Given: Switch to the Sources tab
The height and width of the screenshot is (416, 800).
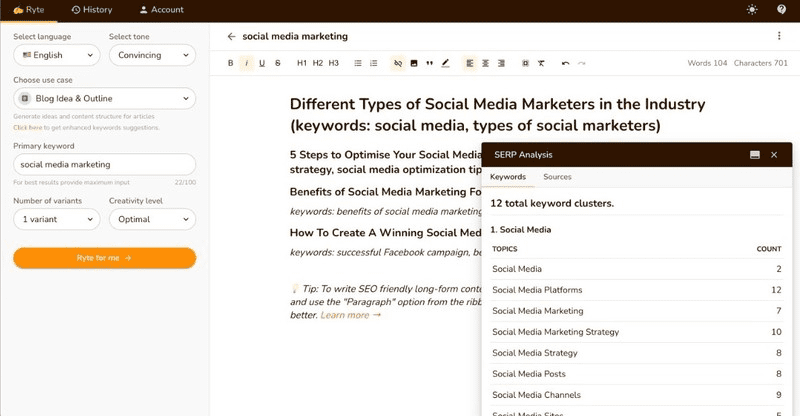Looking at the screenshot, I should (x=557, y=177).
